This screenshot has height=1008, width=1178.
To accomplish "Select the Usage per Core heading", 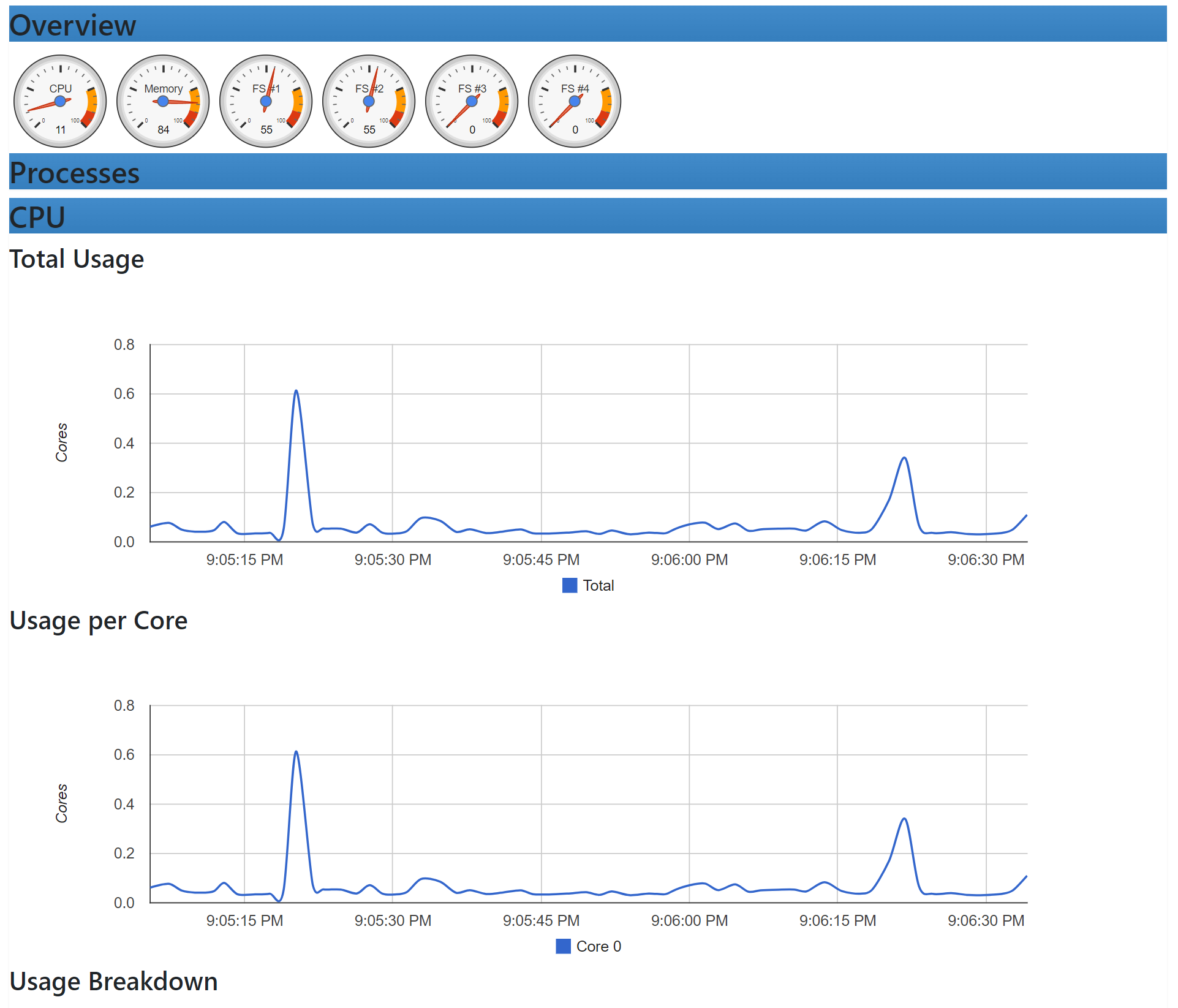I will point(99,620).
